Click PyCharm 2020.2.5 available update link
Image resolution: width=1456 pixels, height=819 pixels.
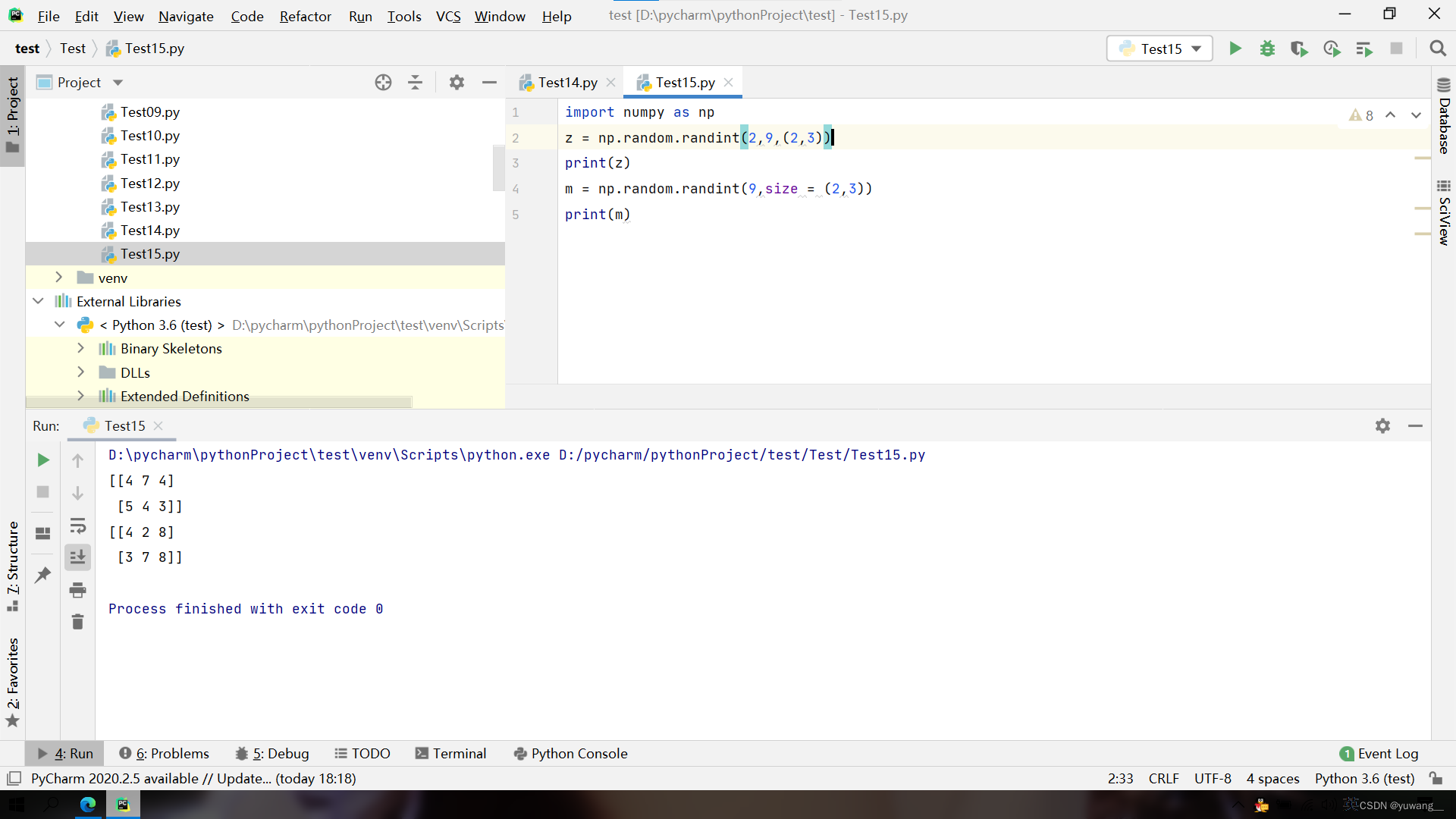click(193, 778)
